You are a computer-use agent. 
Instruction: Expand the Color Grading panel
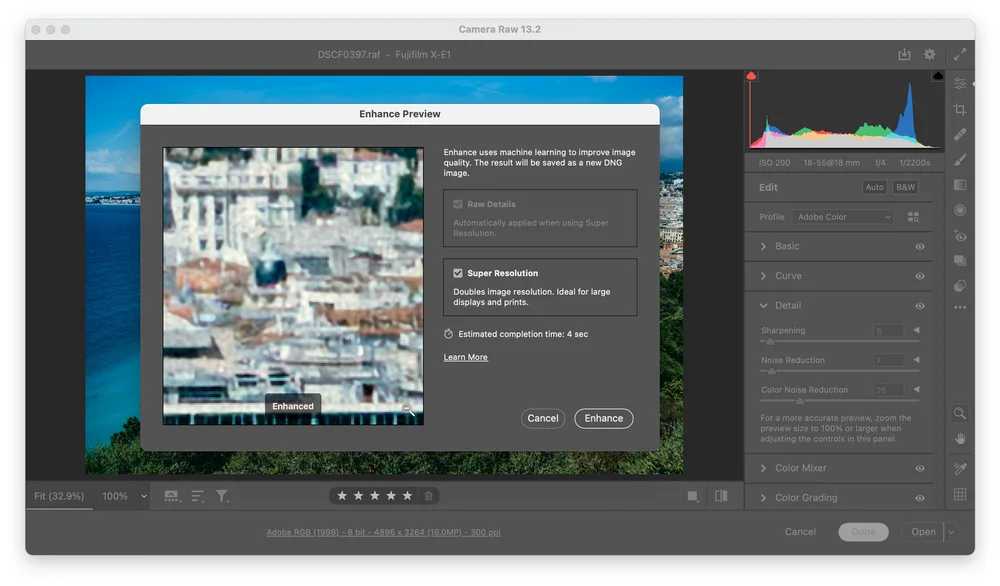pos(763,498)
